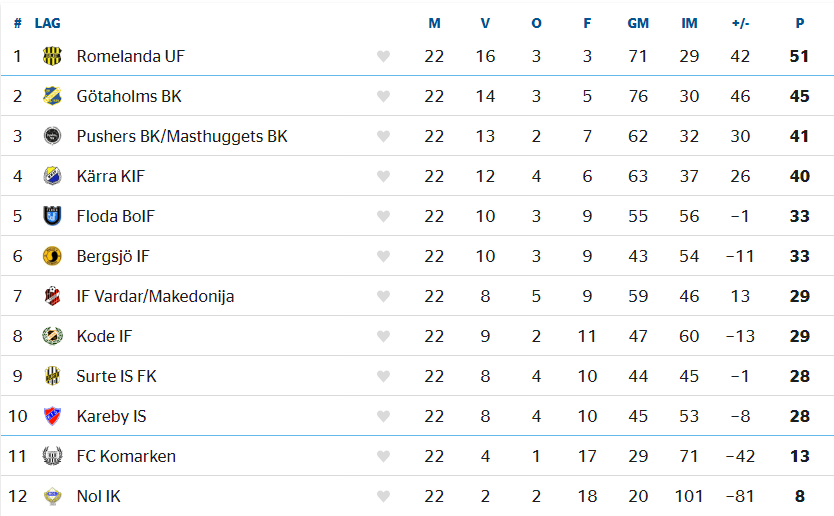Favorite Romelanda UF with the heart
The image size is (834, 516).
(383, 56)
